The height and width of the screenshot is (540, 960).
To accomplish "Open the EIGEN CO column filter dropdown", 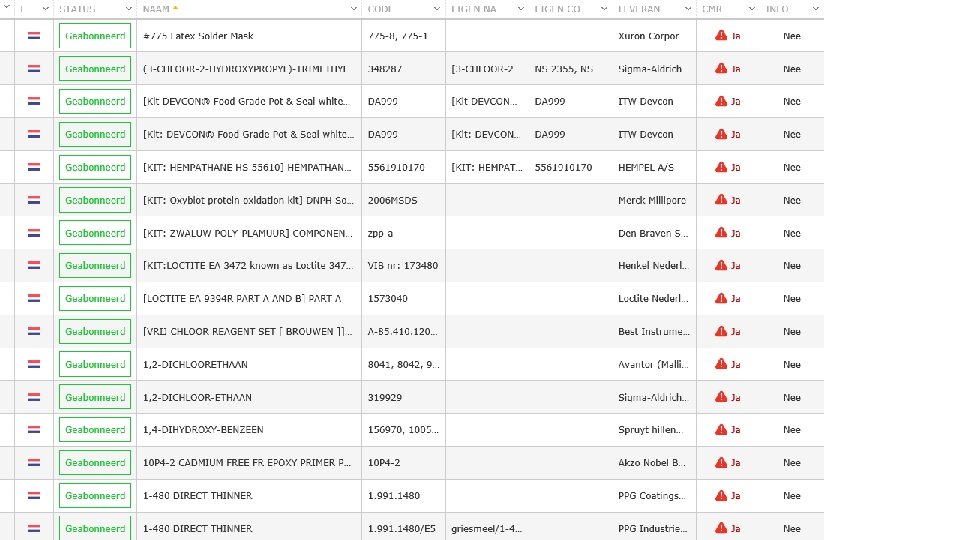I will coord(604,9).
